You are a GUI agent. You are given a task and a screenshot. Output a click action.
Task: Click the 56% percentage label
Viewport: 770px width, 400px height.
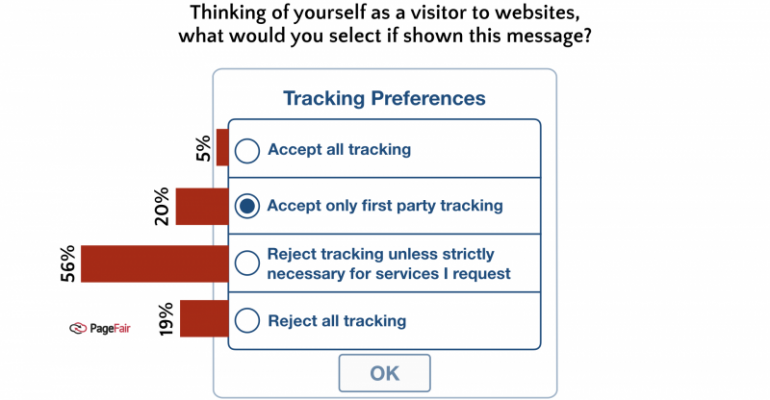(x=68, y=264)
